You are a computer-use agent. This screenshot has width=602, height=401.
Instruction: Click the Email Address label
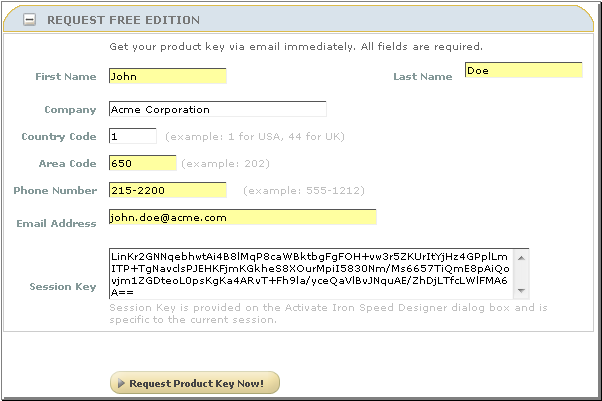(56, 224)
